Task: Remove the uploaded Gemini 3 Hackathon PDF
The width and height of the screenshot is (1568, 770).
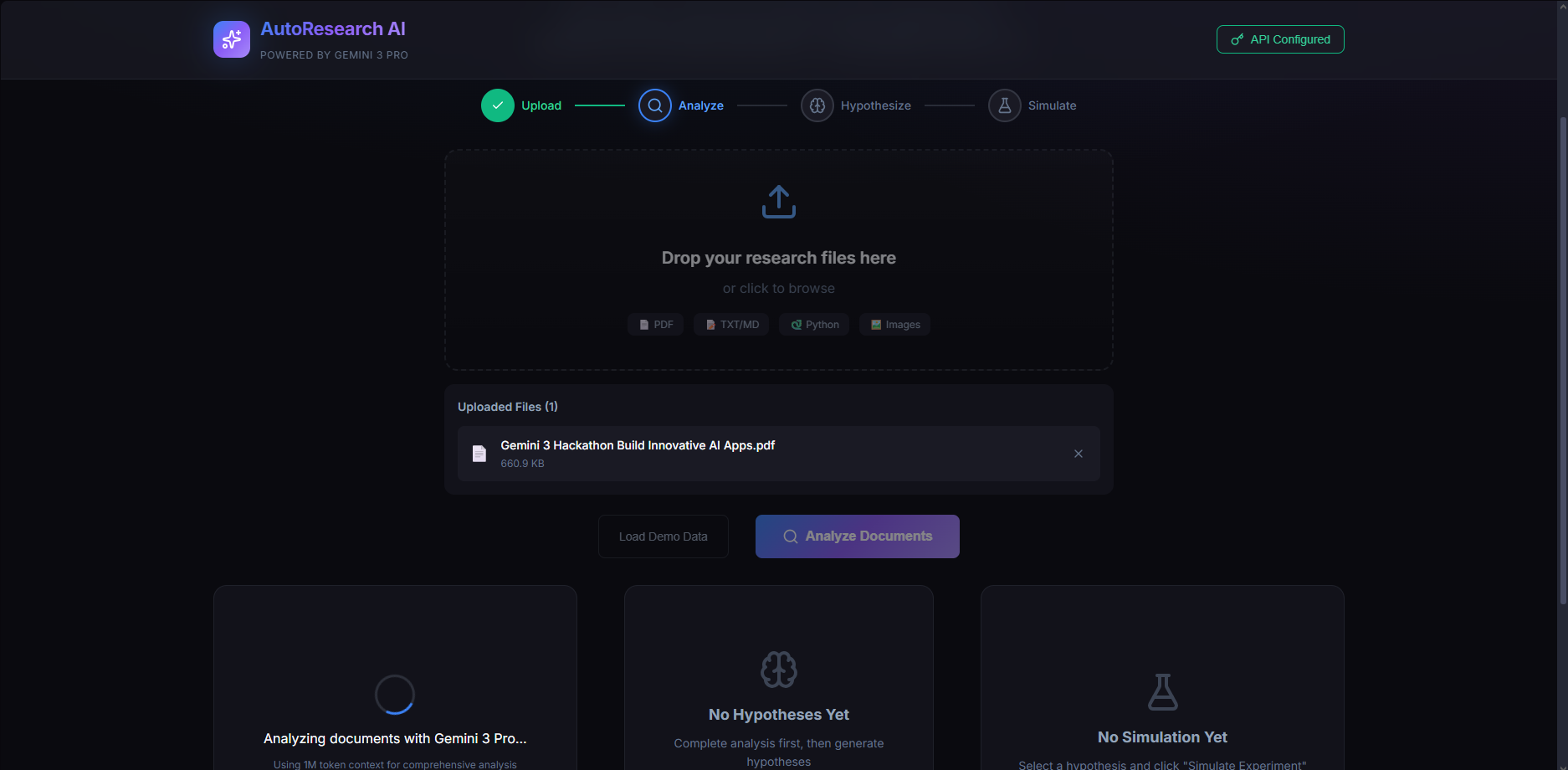Action: pyautogui.click(x=1079, y=454)
